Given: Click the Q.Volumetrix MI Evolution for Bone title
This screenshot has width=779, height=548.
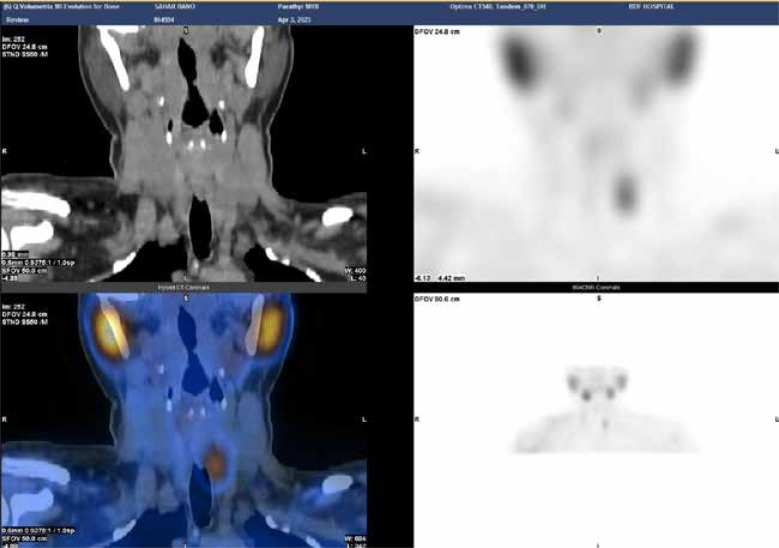Looking at the screenshot, I should pyautogui.click(x=53, y=5).
